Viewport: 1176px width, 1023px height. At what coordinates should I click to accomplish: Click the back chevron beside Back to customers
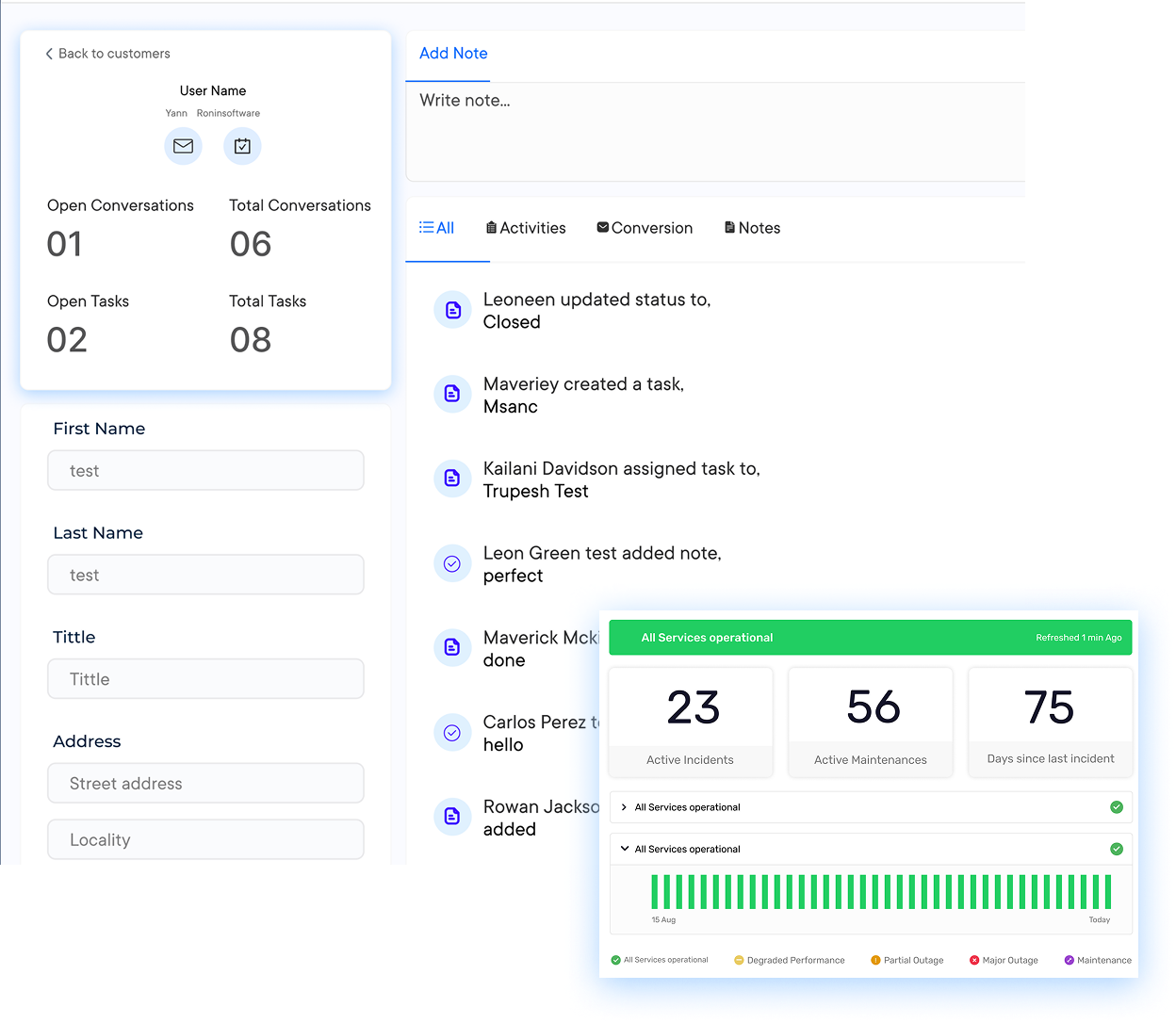click(49, 54)
